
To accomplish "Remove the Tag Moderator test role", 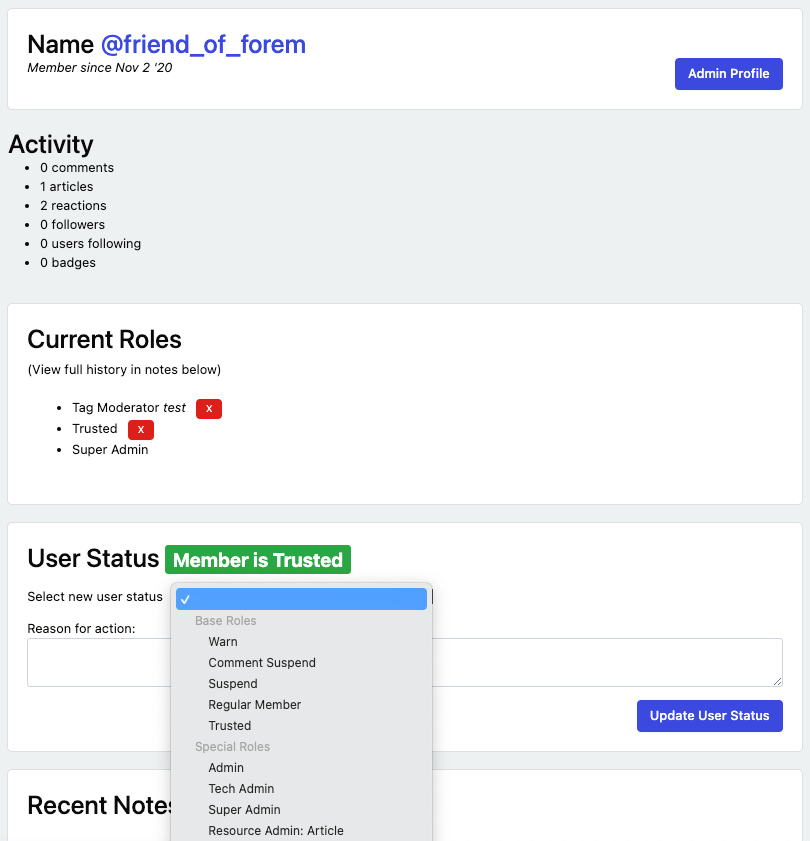I will (x=209, y=408).
